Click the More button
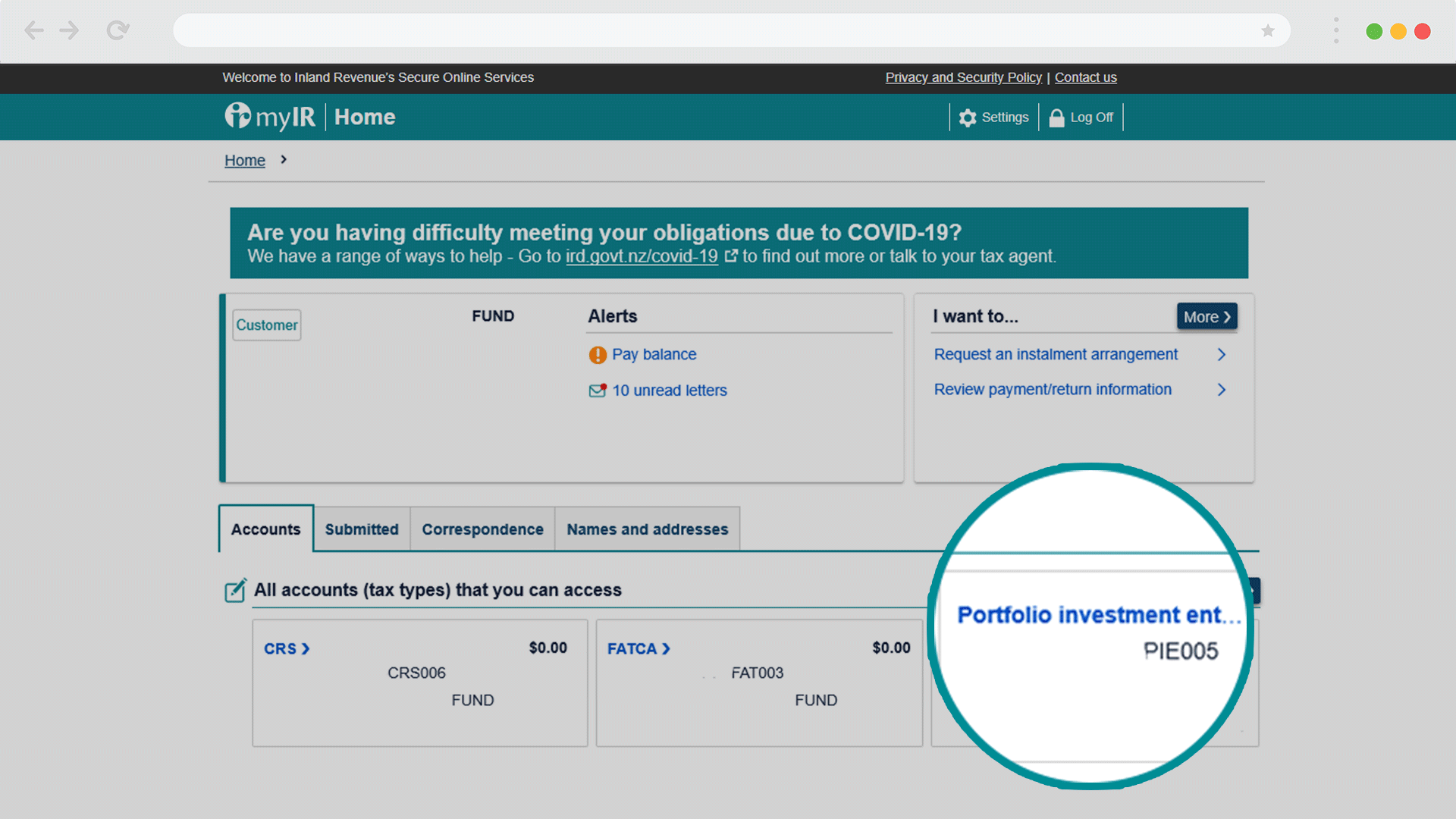The width and height of the screenshot is (1456, 819). coord(1207,317)
